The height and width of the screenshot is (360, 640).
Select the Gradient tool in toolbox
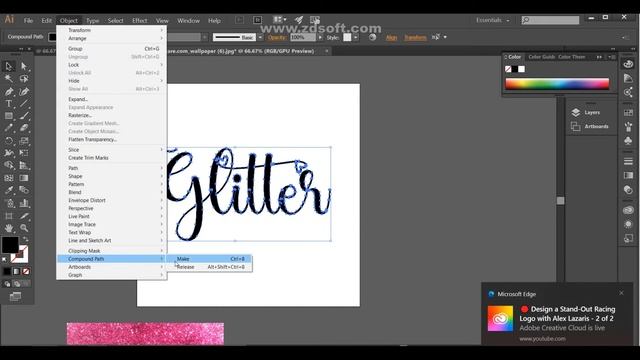tap(24, 178)
